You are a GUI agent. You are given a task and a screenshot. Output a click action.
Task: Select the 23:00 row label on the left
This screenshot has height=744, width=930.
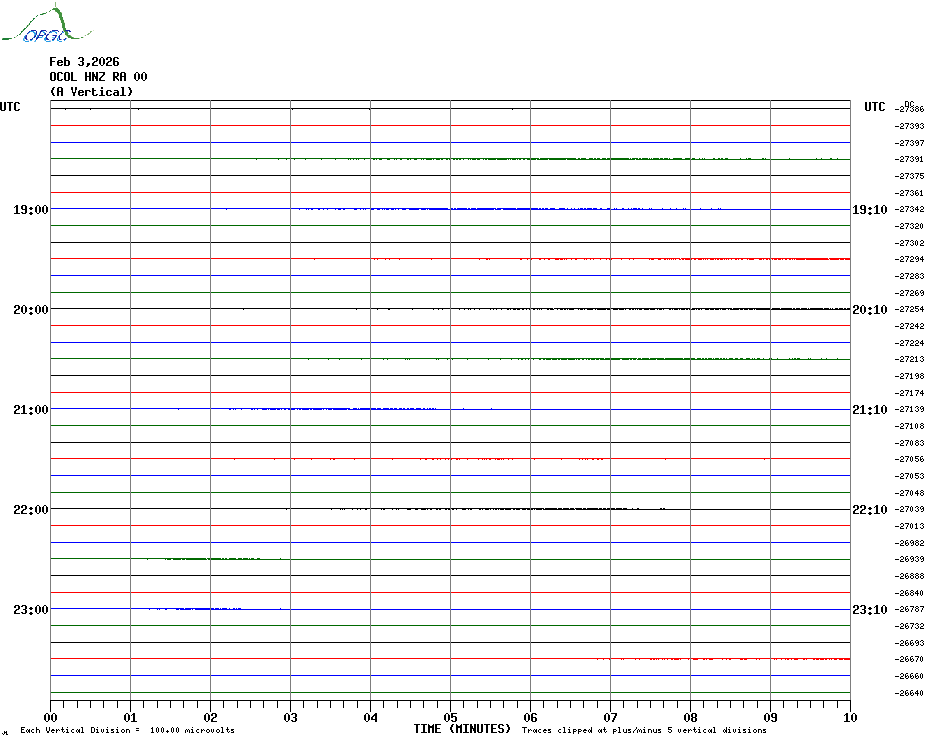pyautogui.click(x=30, y=610)
